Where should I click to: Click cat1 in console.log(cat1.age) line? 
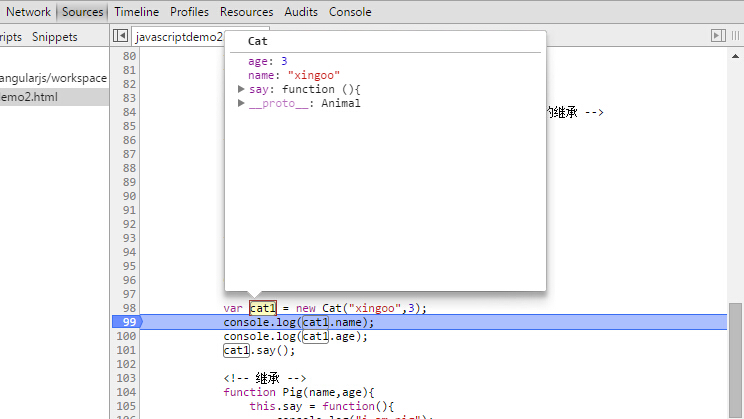coord(316,336)
